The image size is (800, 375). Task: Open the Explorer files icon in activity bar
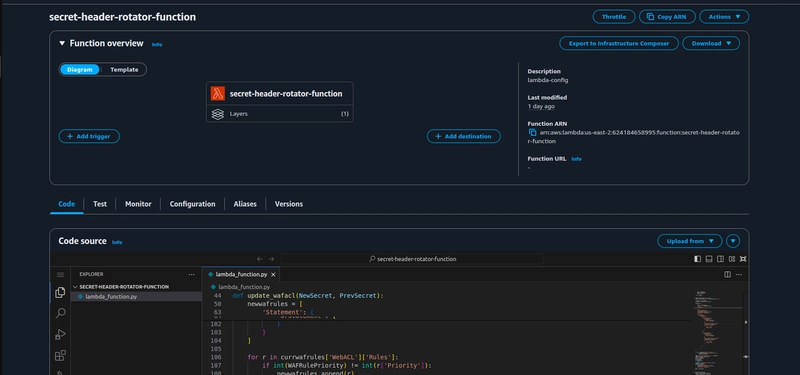(60, 292)
